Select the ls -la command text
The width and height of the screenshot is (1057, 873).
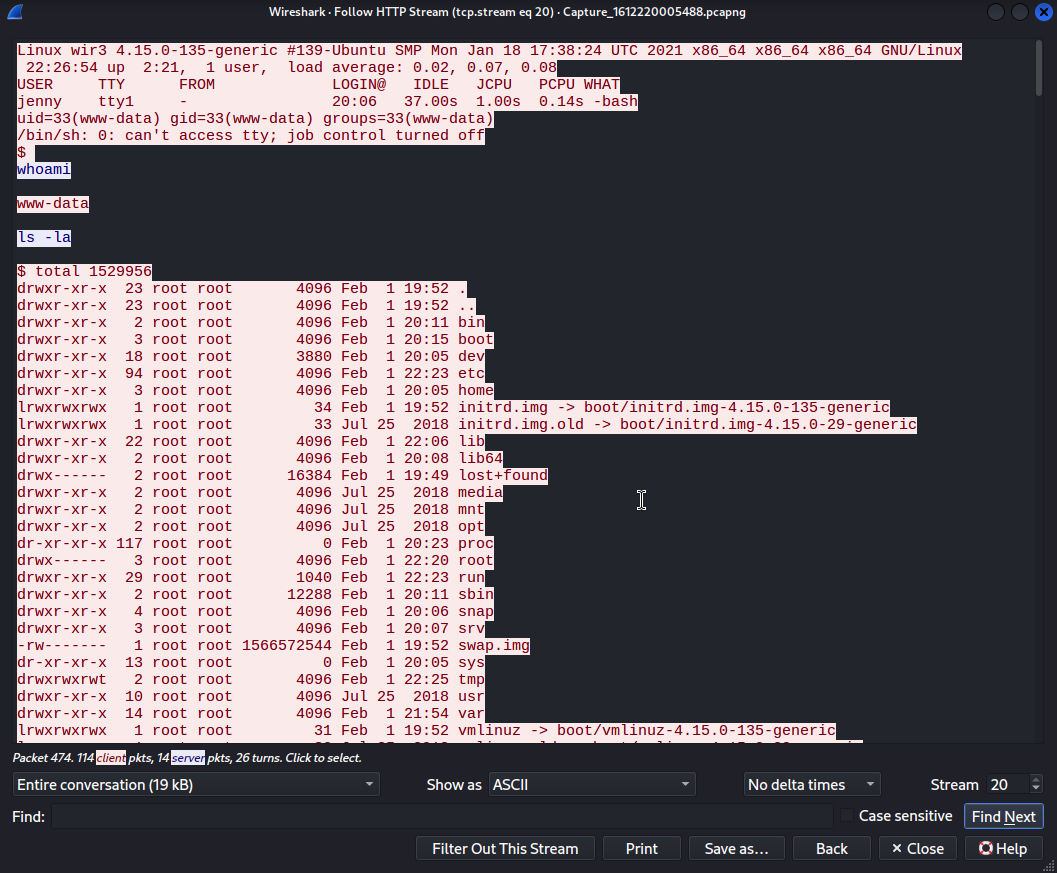pos(44,237)
